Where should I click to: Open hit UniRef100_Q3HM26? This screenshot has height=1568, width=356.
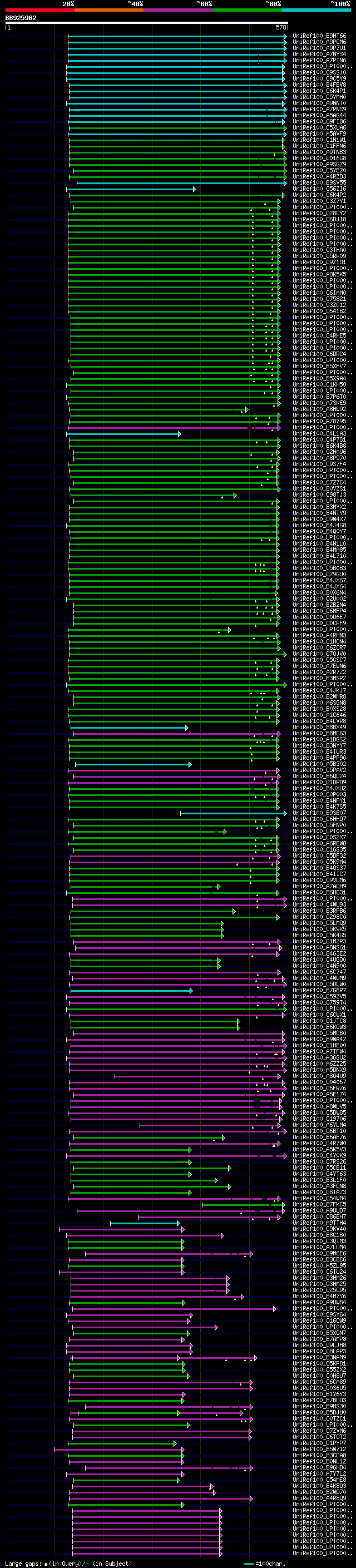click(x=319, y=1278)
